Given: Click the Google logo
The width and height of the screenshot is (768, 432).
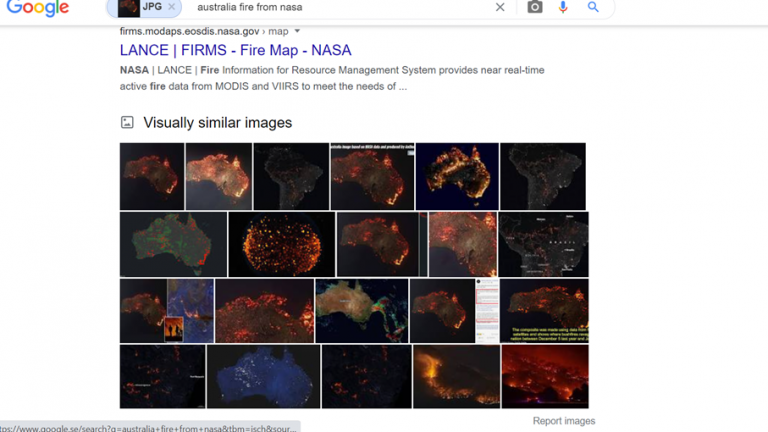Looking at the screenshot, I should click(38, 8).
